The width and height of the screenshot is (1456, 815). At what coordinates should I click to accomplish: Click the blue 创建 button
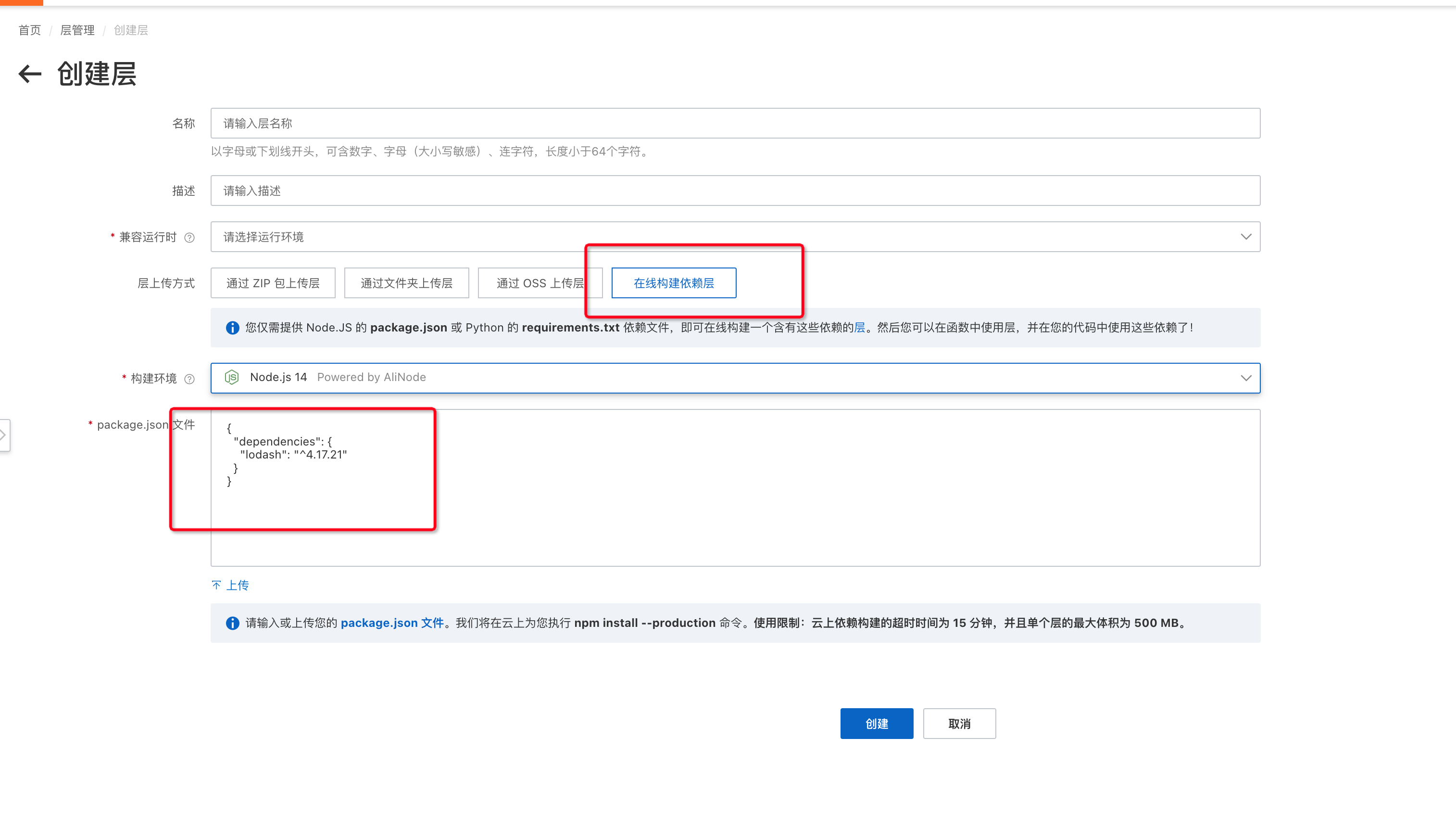(877, 724)
